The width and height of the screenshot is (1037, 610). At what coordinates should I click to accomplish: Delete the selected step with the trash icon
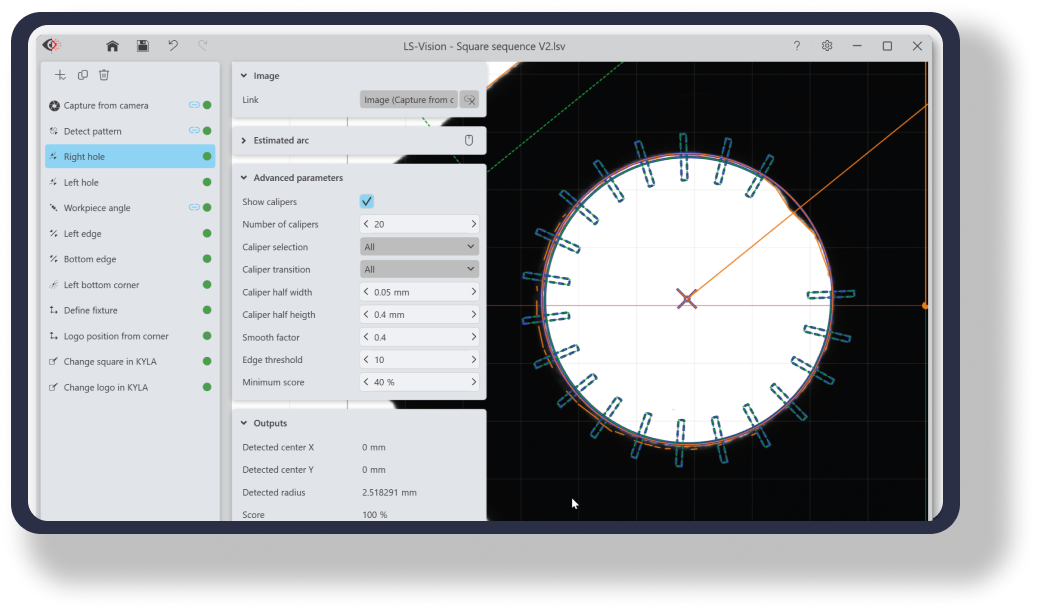point(104,75)
